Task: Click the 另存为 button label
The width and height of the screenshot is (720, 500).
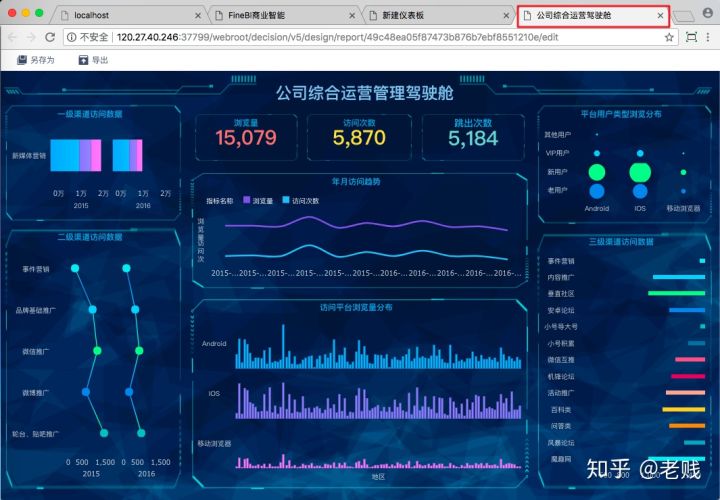Action: [x=42, y=60]
